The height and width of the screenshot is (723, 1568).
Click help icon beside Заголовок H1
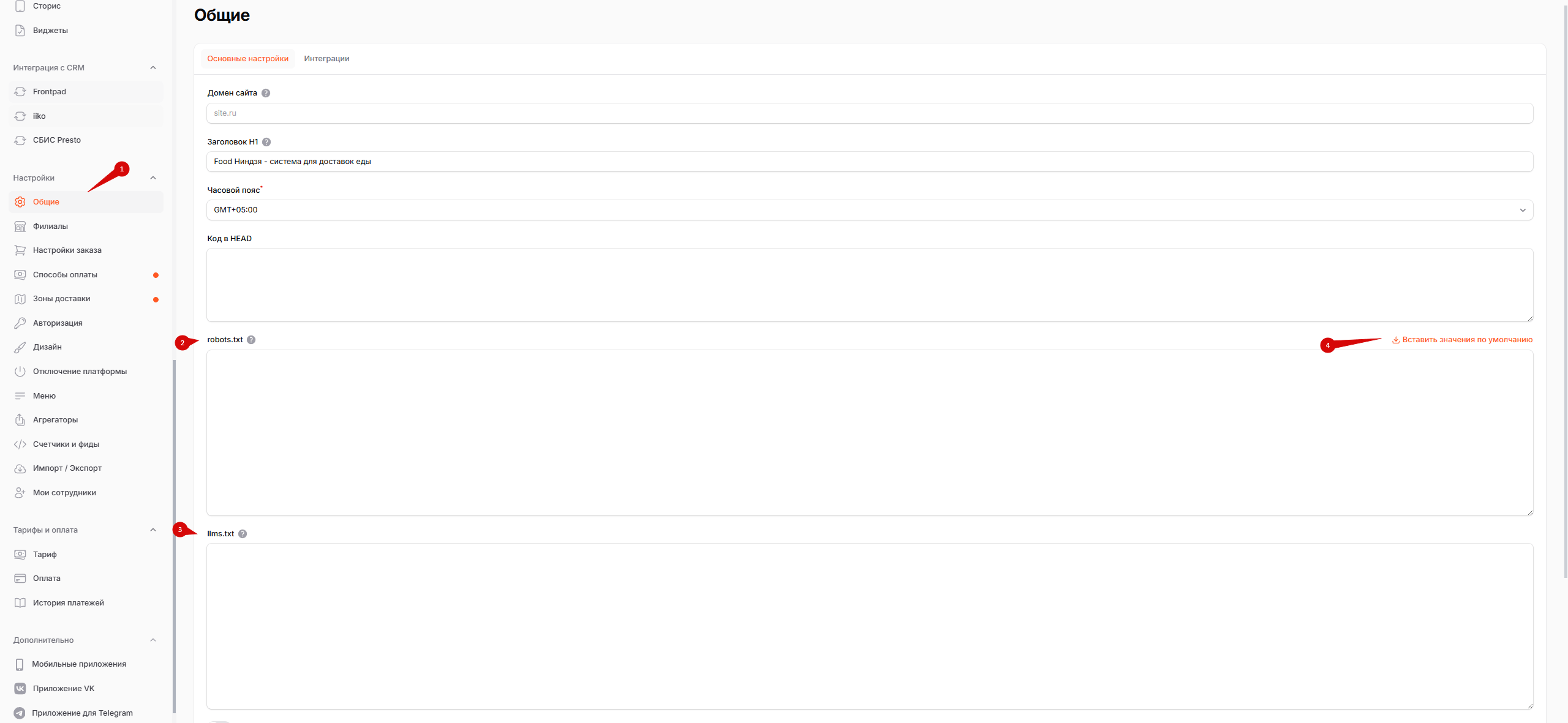coord(266,142)
